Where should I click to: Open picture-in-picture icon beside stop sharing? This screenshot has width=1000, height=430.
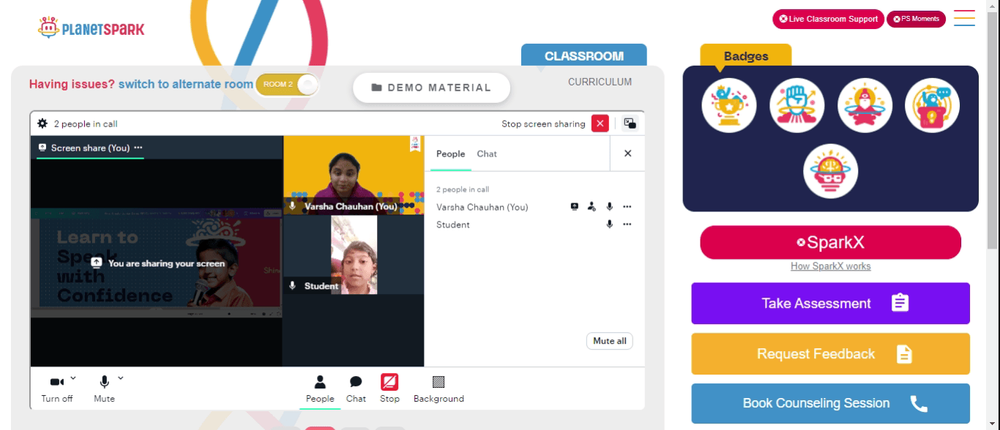click(x=629, y=124)
